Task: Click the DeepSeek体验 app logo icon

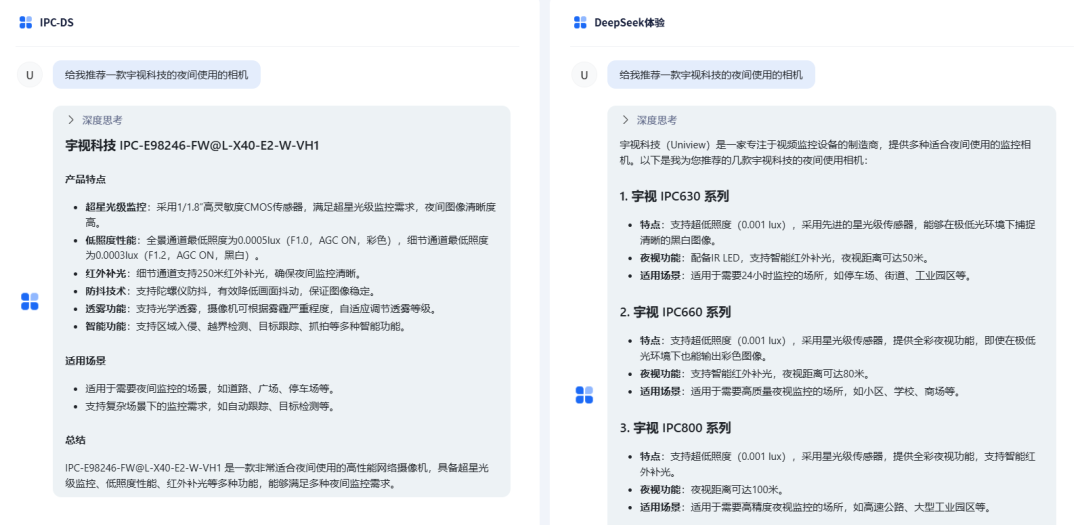Action: [580, 22]
